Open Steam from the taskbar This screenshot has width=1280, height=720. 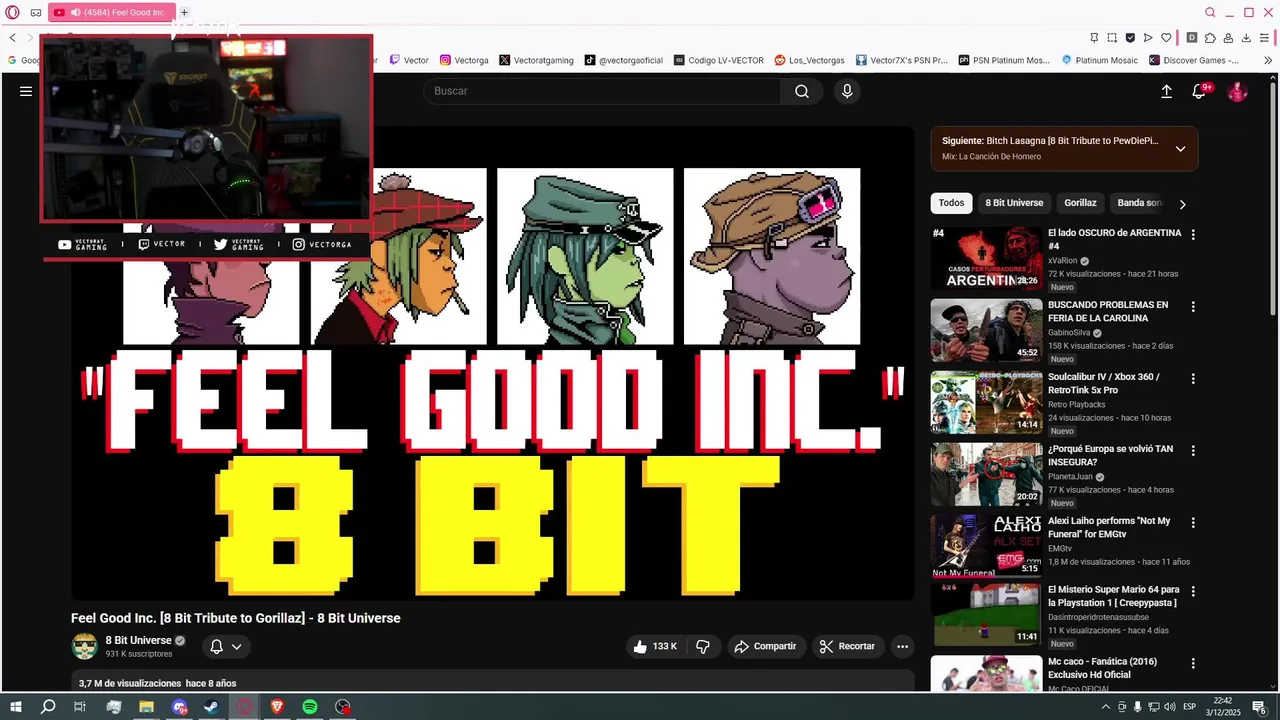pos(212,706)
